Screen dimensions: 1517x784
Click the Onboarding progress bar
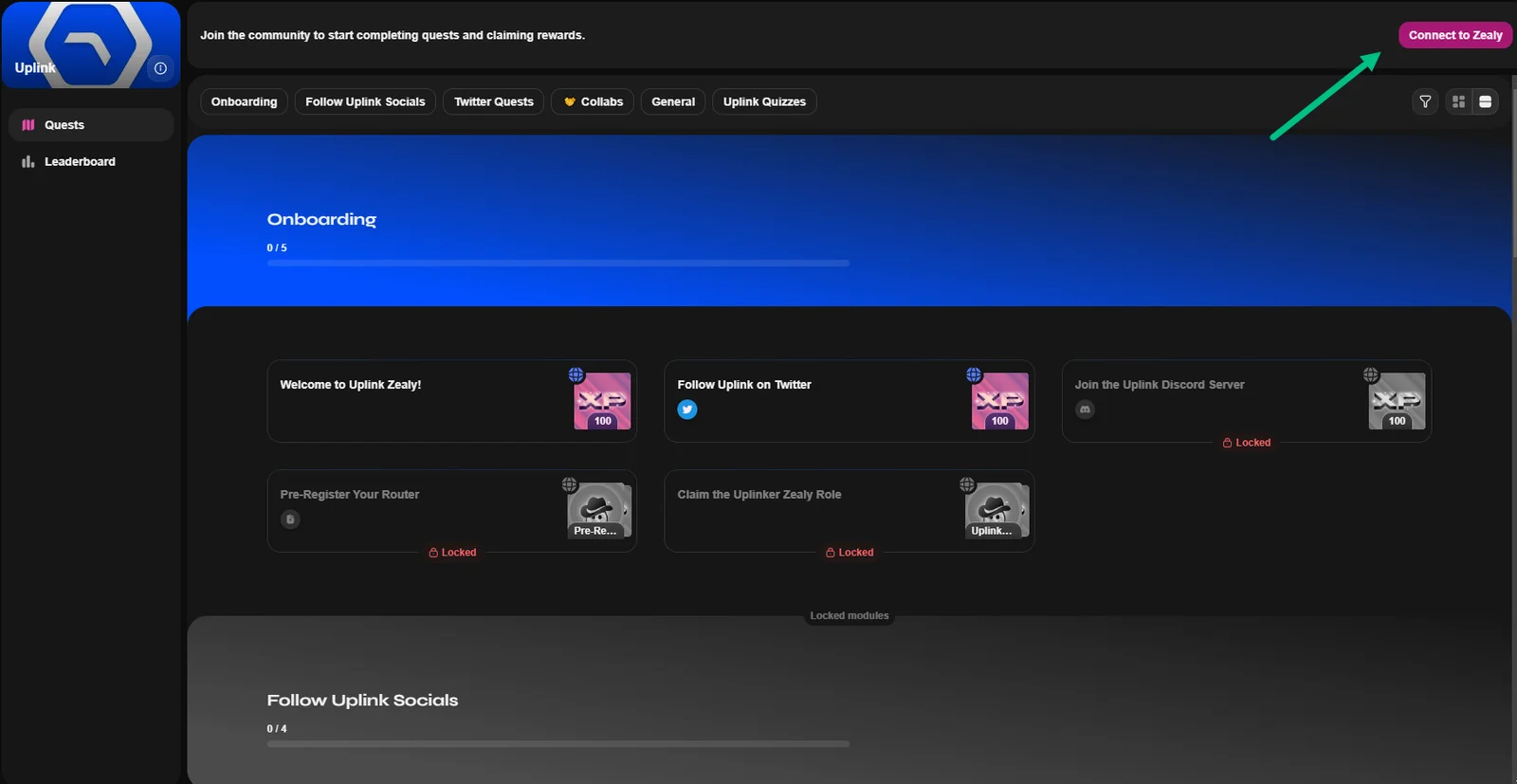[558, 264]
